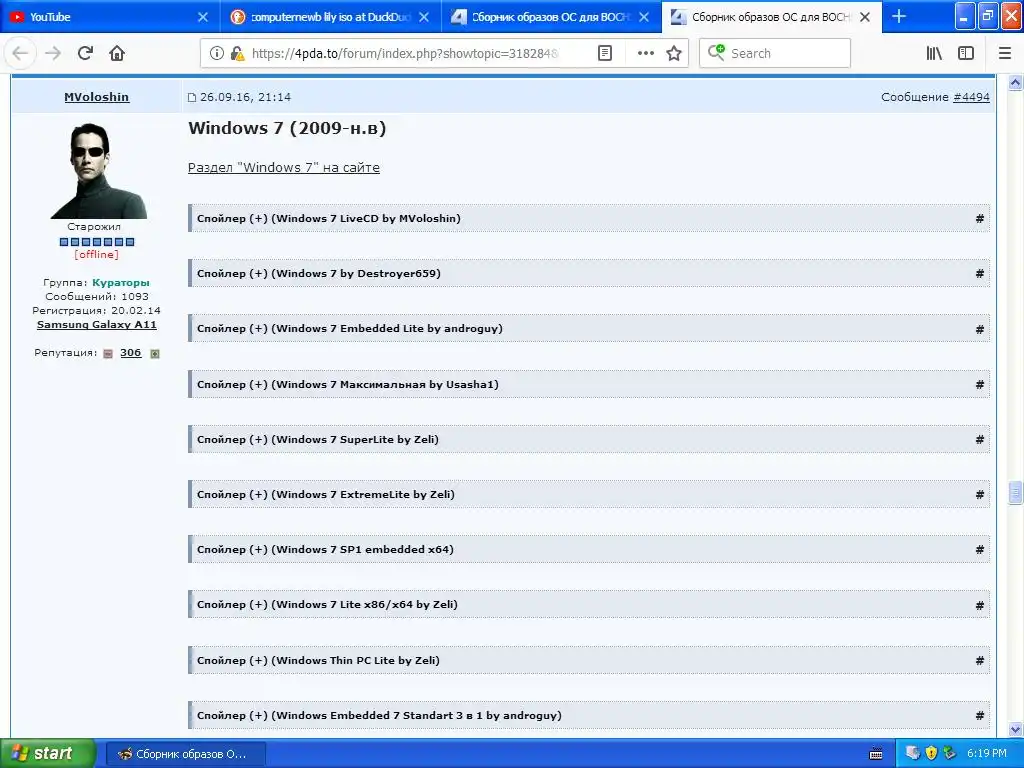Open message link #4494
The height and width of the screenshot is (768, 1024).
[x=971, y=97]
